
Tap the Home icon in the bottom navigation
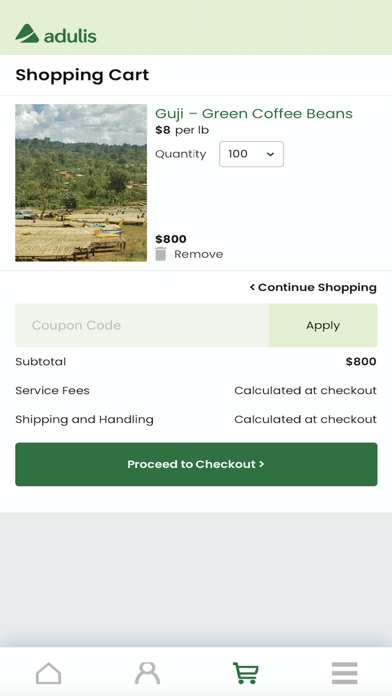pyautogui.click(x=48, y=673)
